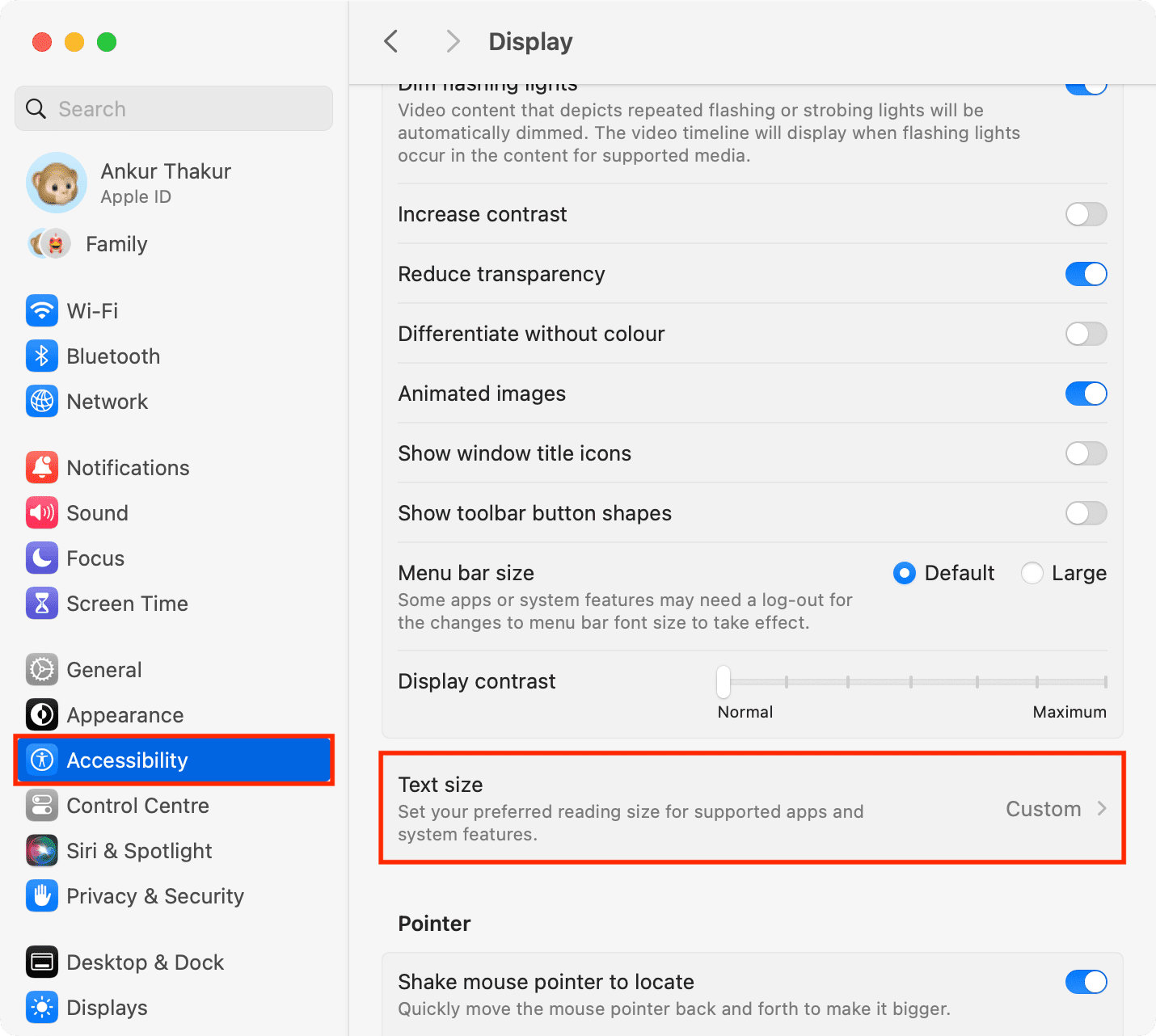Open the Sound speaker icon
The height and width of the screenshot is (1036, 1156).
(42, 512)
